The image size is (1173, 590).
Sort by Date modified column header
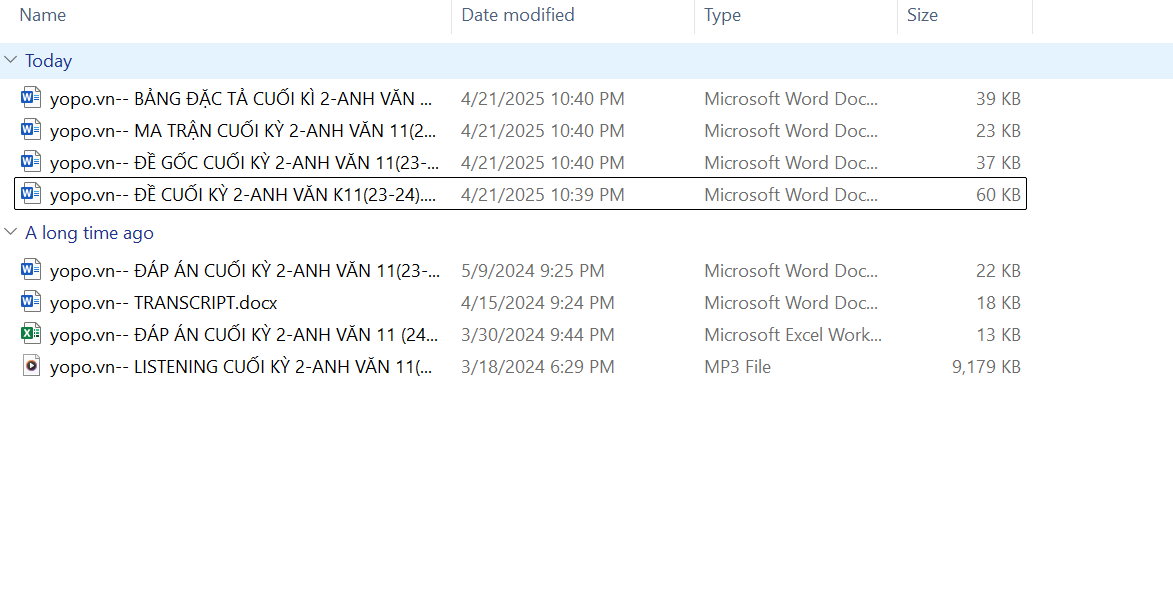click(x=518, y=15)
